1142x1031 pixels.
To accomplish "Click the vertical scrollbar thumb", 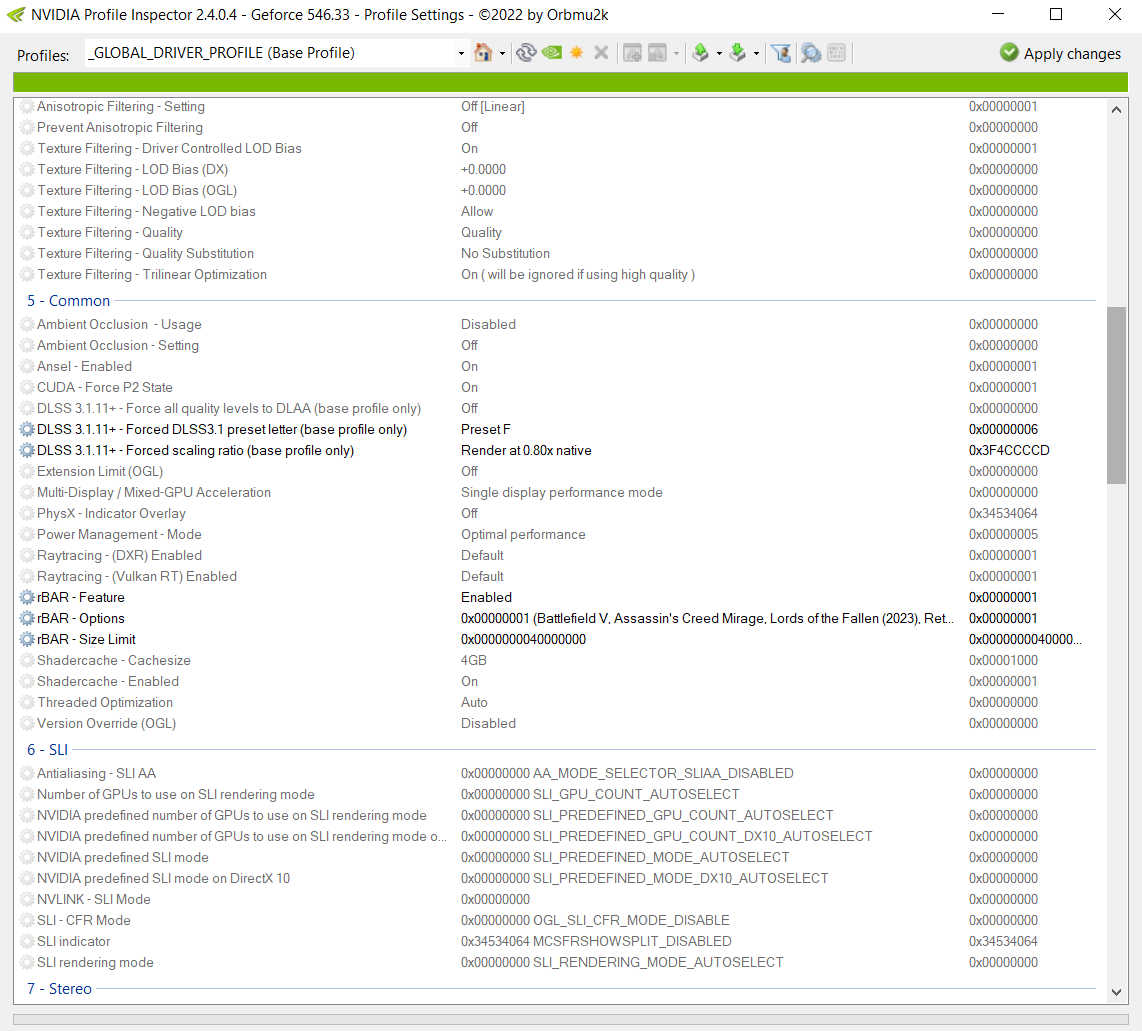I will [1116, 395].
